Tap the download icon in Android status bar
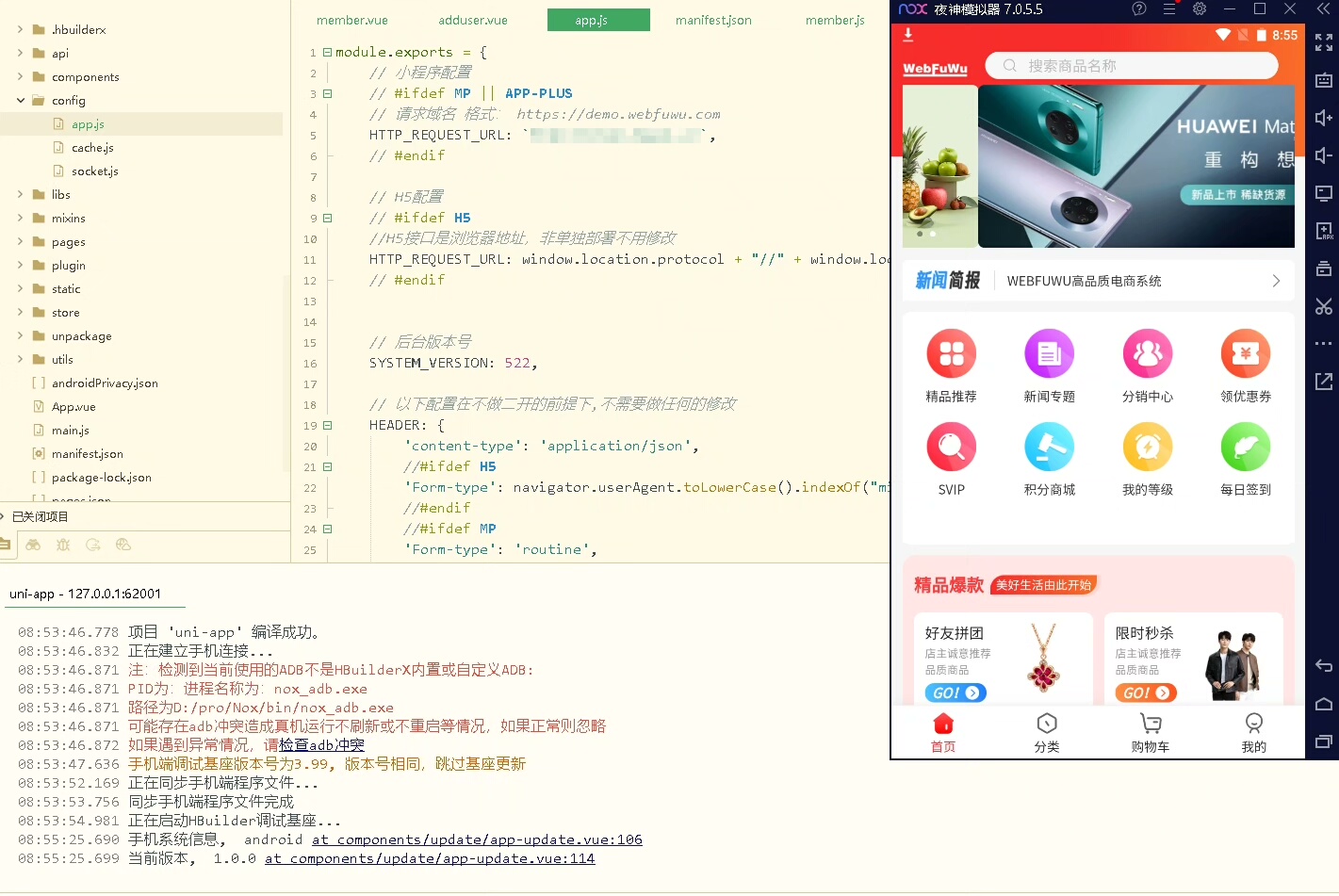The width and height of the screenshot is (1339, 896). pos(908,35)
